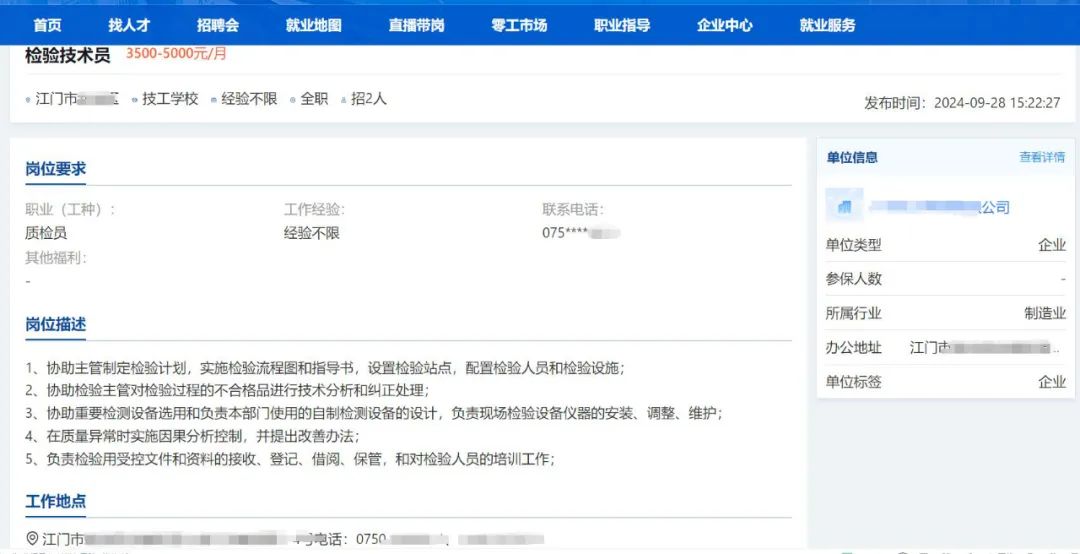Open the 职业指导 menu item

[622, 25]
